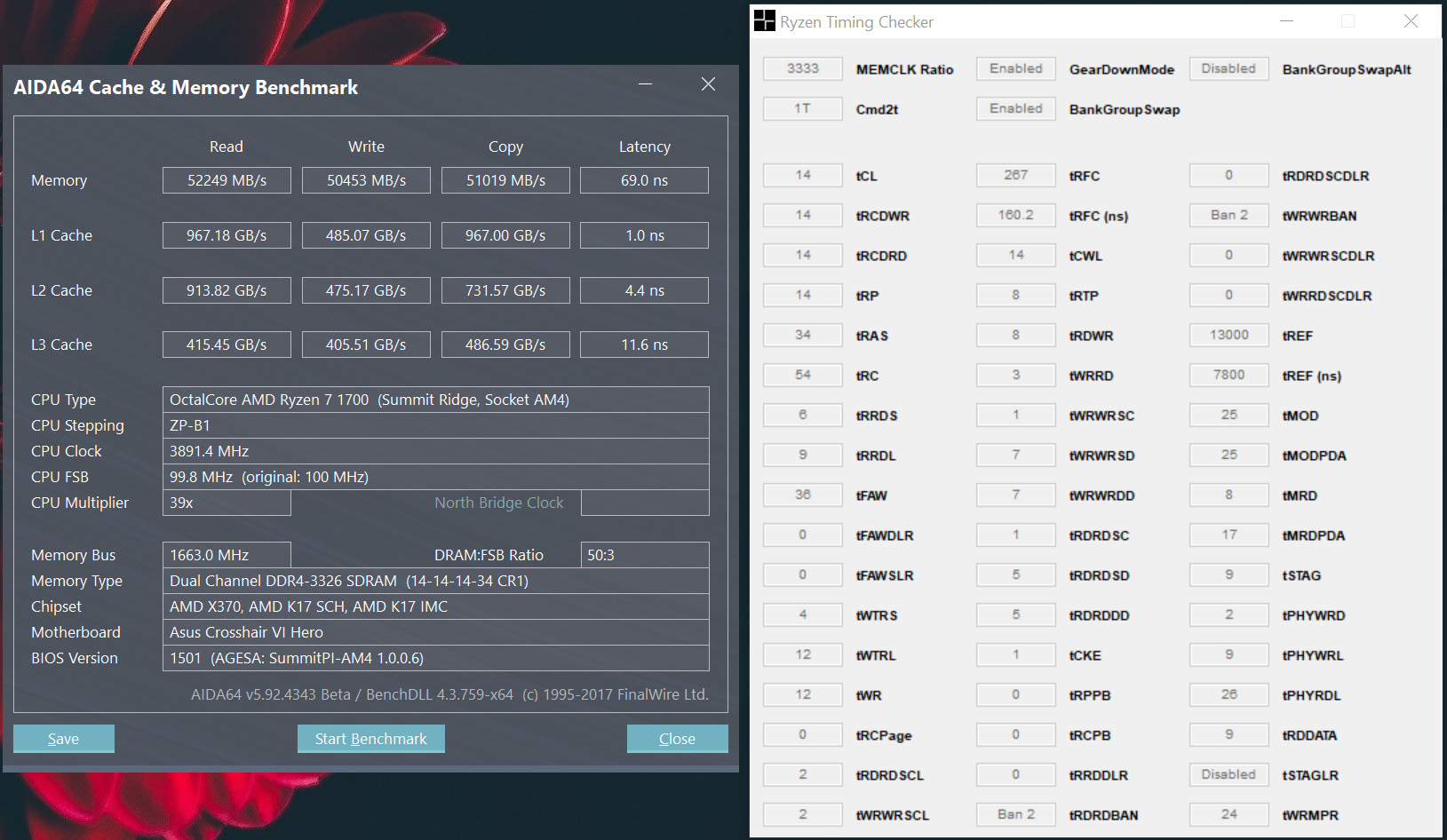
Task: Select the Memory Copy value 51019 MB/s
Action: pyautogui.click(x=505, y=180)
